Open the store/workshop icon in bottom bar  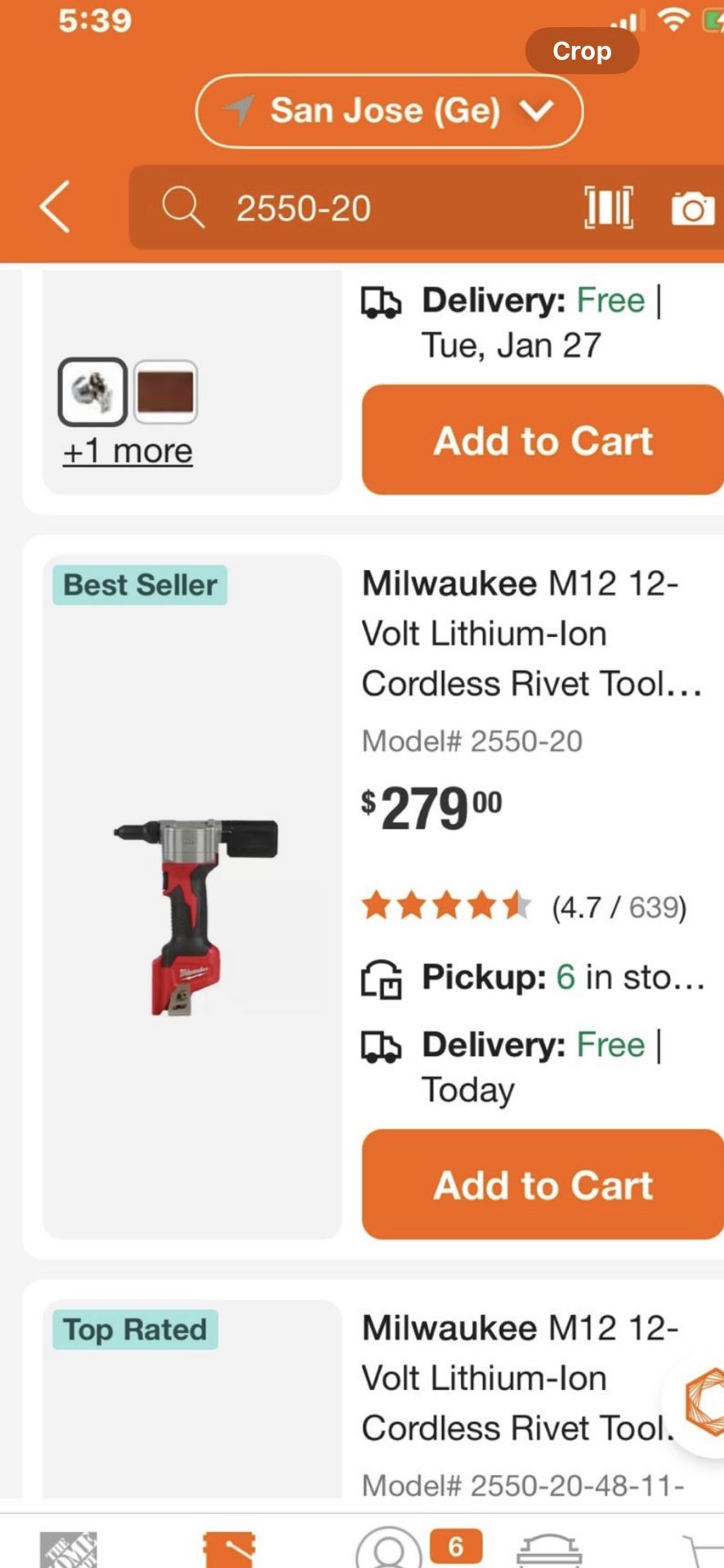[x=549, y=1549]
